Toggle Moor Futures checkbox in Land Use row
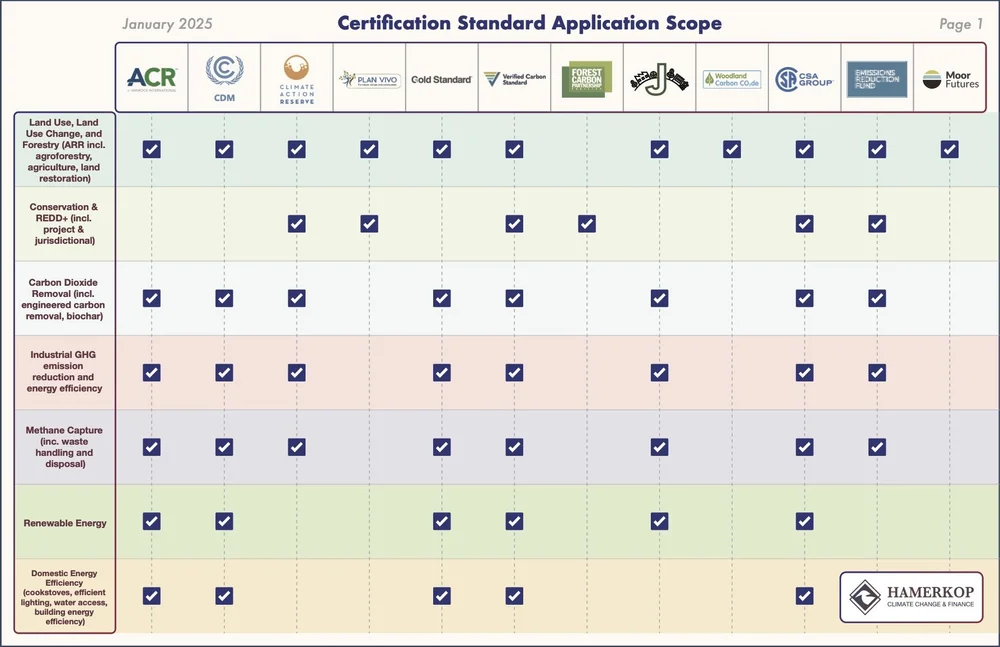This screenshot has width=1000, height=647. [x=950, y=149]
